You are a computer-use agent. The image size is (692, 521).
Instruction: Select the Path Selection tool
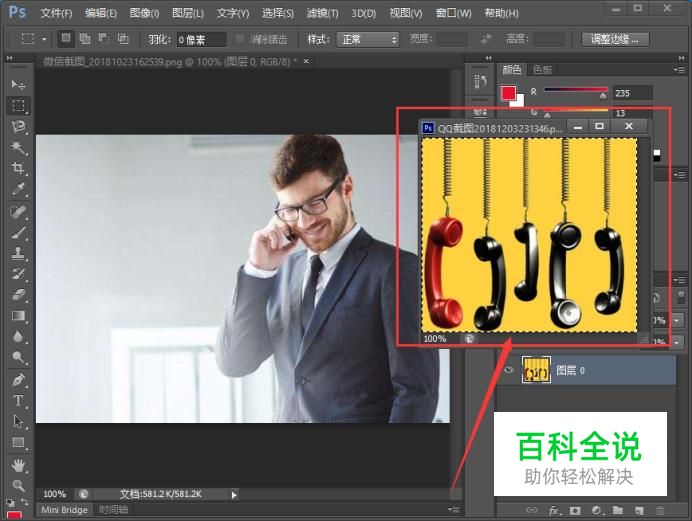coord(18,421)
